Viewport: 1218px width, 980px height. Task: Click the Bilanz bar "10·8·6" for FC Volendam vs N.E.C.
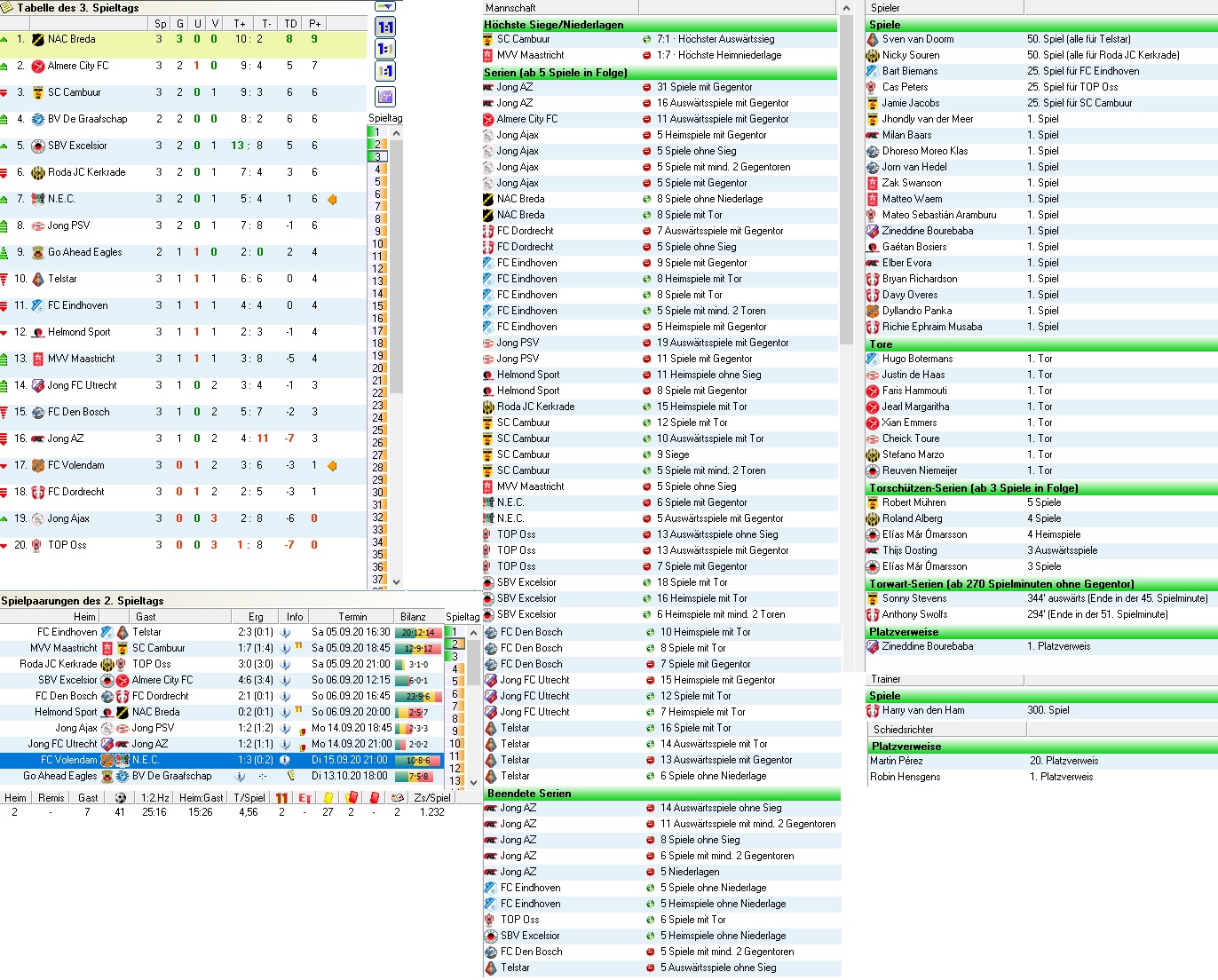click(419, 761)
